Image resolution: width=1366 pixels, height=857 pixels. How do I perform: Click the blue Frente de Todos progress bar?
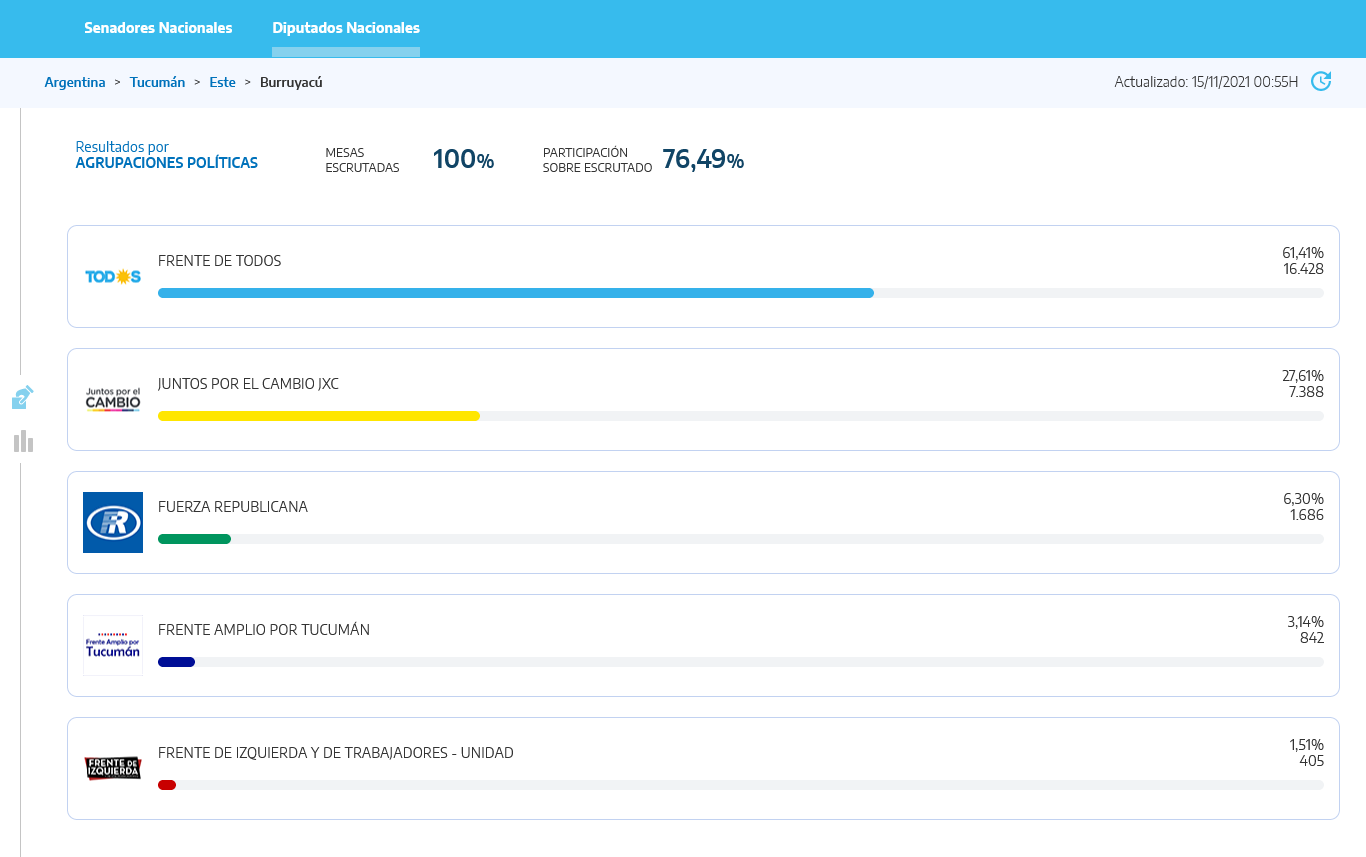[x=515, y=293]
